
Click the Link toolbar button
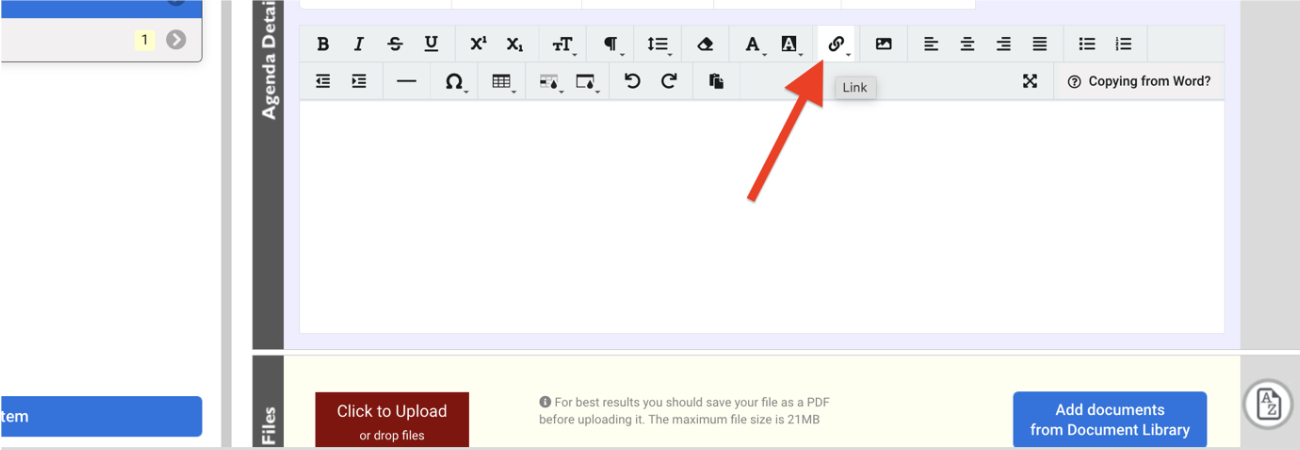pos(836,44)
